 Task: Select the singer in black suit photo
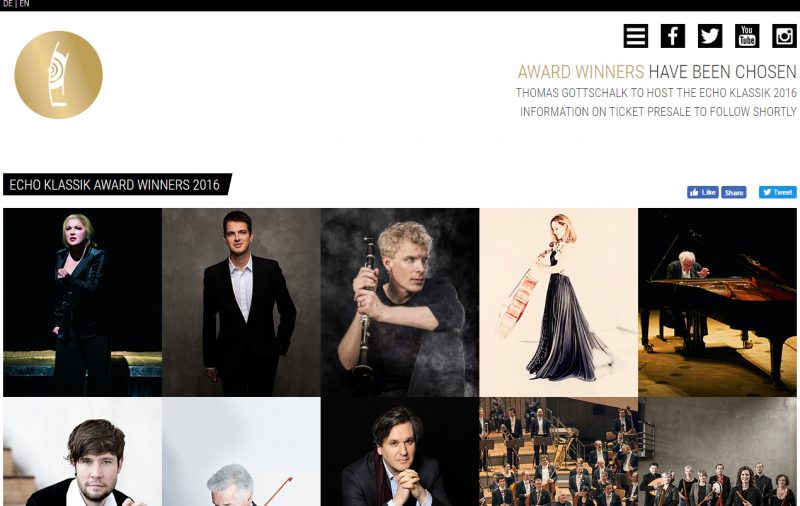pos(241,302)
